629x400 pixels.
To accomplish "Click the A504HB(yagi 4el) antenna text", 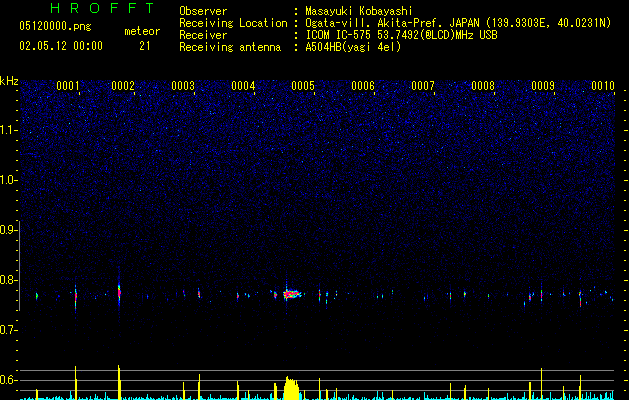I will [x=353, y=47].
